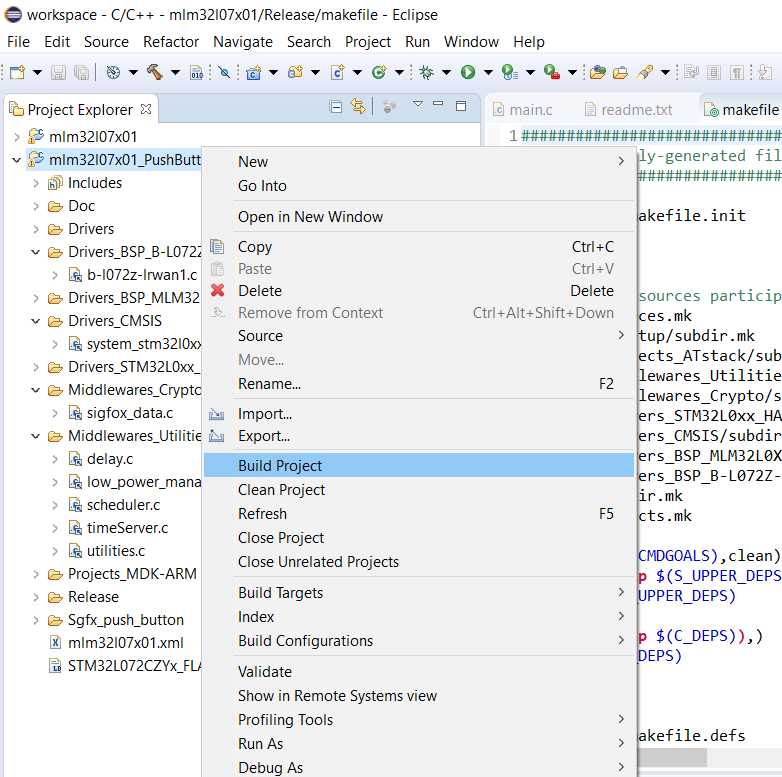Screen dimensions: 782x777
Task: Choose Show in Remote Systems view
Action: 419,695
